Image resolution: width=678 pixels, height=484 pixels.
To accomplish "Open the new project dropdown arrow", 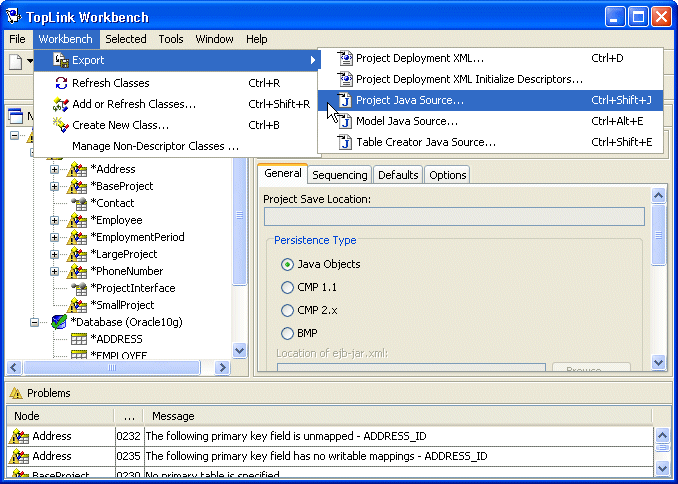I will (30, 61).
